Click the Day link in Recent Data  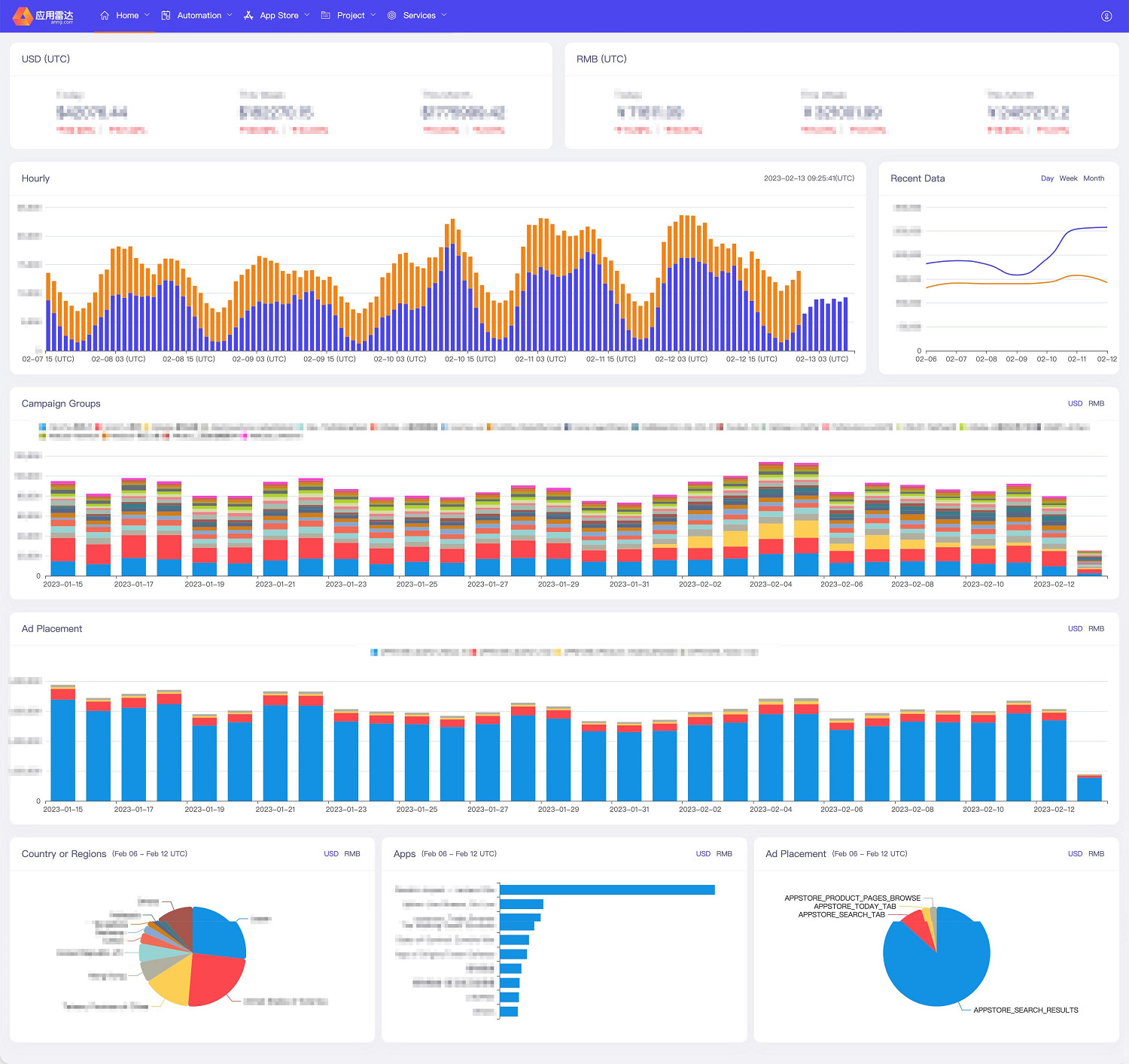(x=1047, y=178)
